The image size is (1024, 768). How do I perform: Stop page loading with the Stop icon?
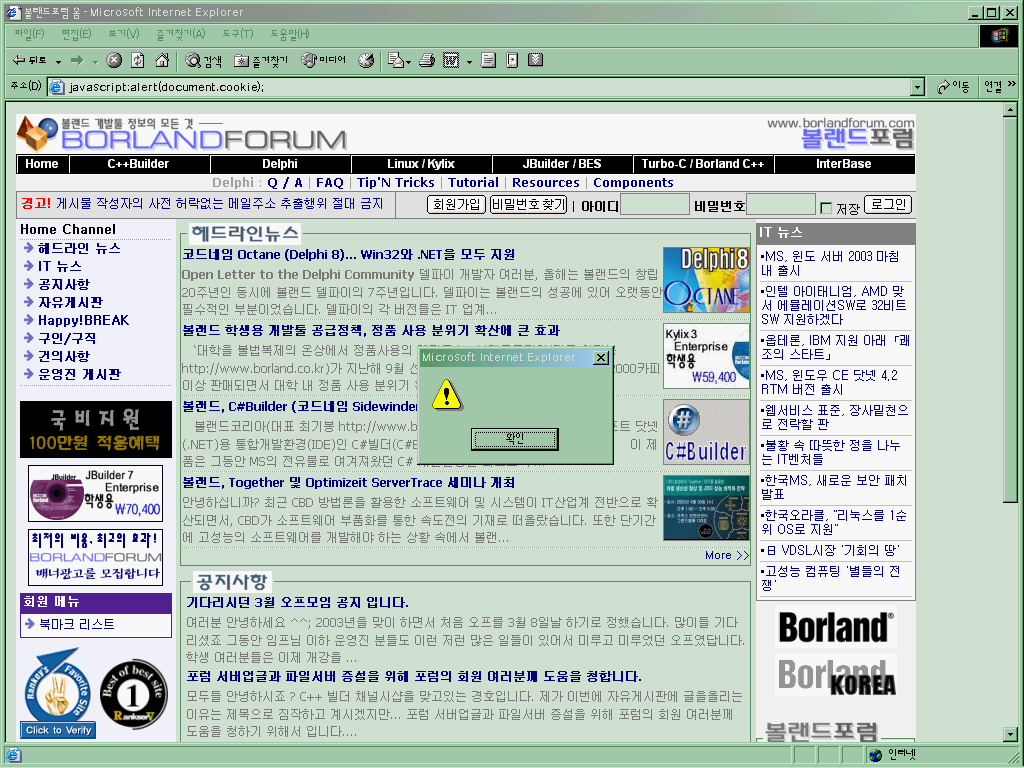click(x=114, y=60)
